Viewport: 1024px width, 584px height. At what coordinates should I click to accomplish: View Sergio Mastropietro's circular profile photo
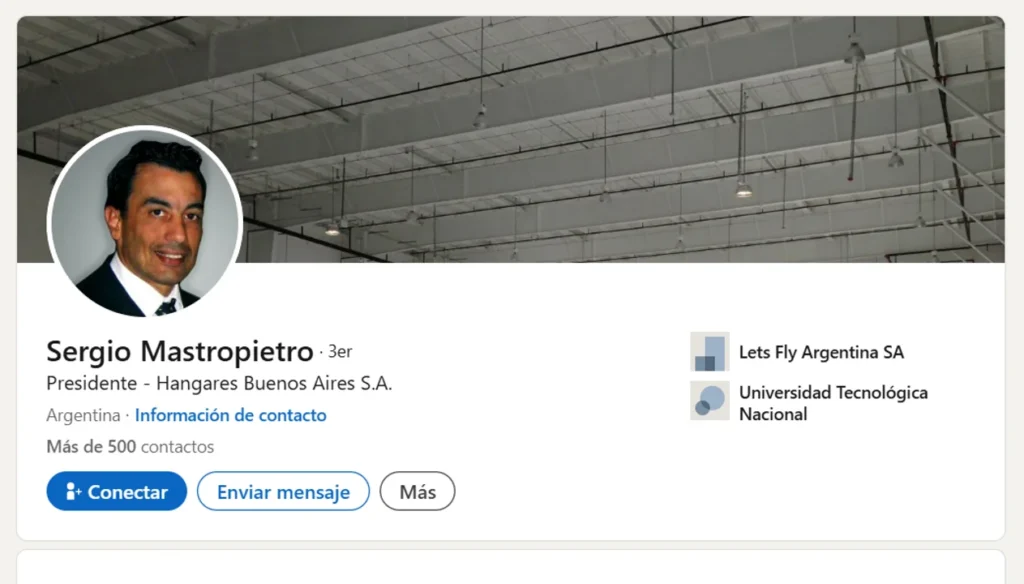[145, 222]
